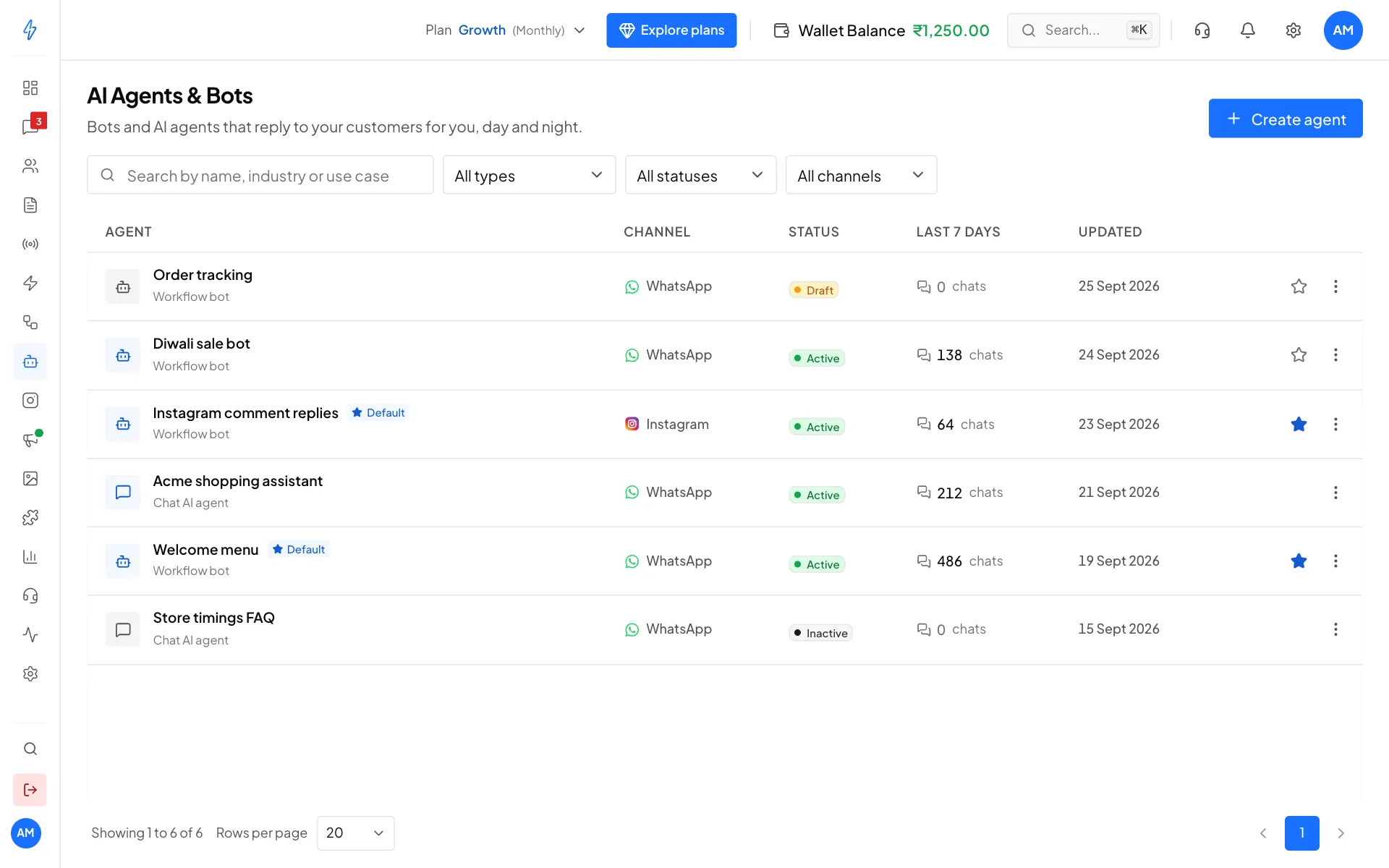Click the Inactive status badge

tap(820, 633)
